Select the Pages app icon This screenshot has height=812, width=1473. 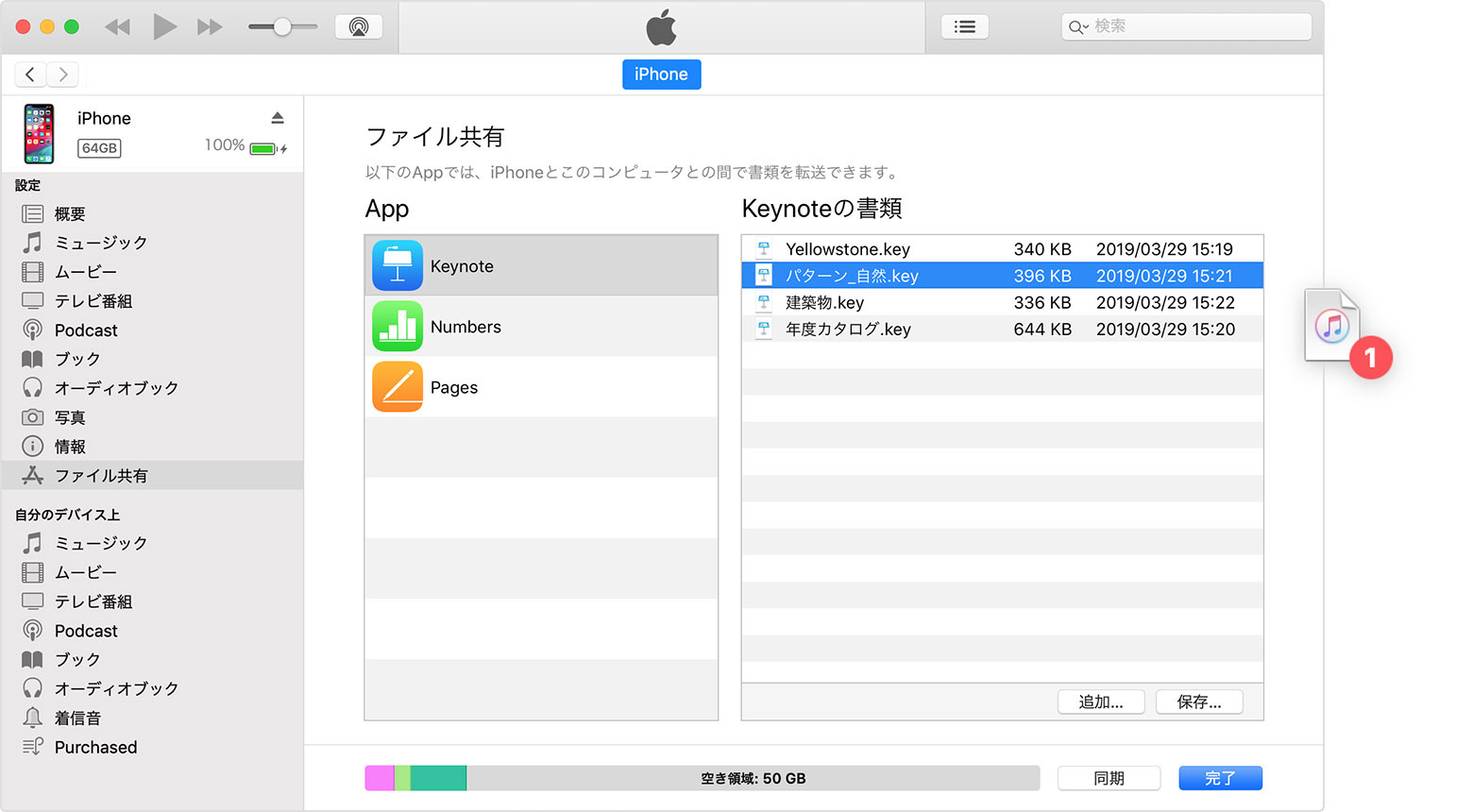click(x=398, y=386)
